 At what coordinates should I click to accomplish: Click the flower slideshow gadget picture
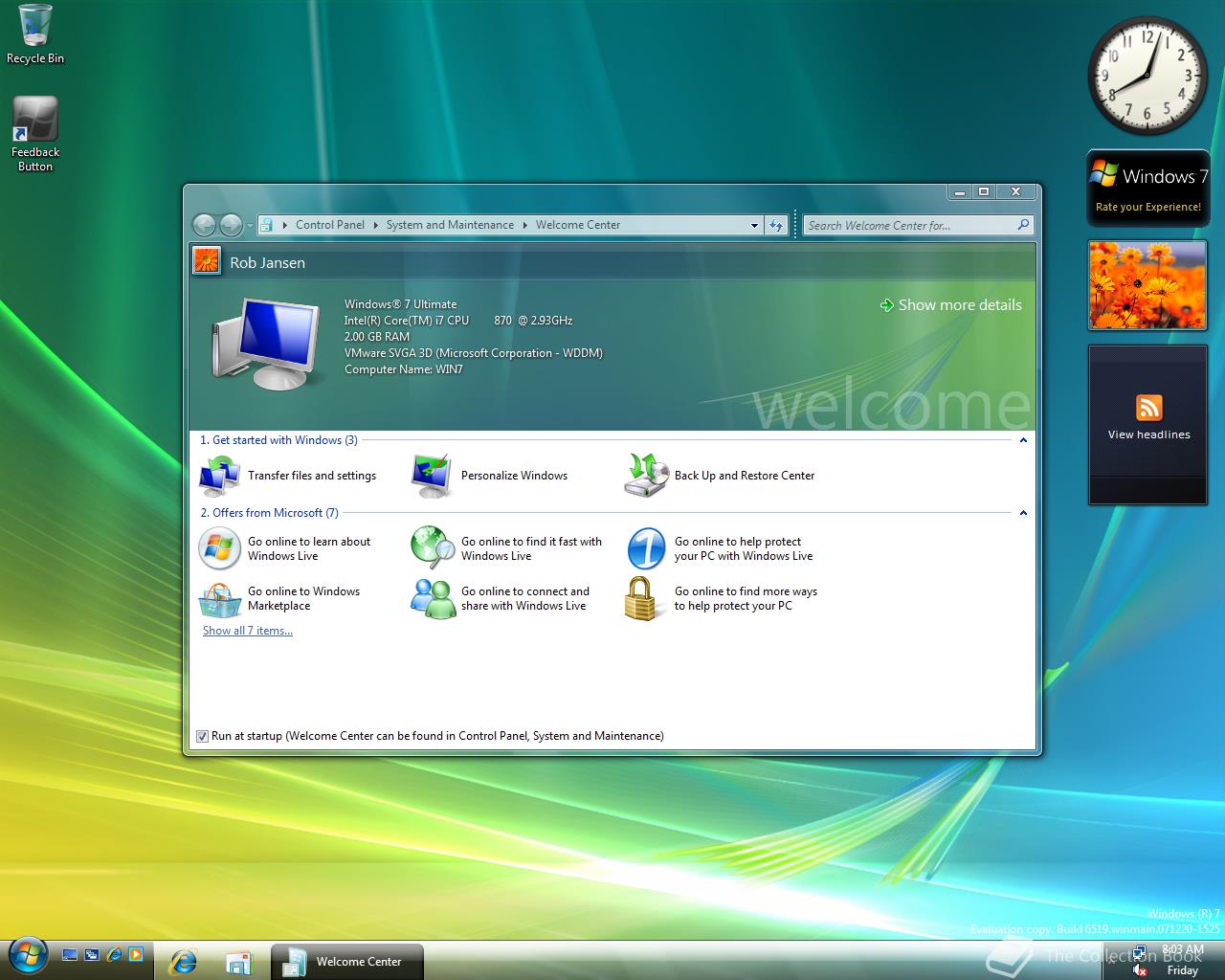(1148, 285)
